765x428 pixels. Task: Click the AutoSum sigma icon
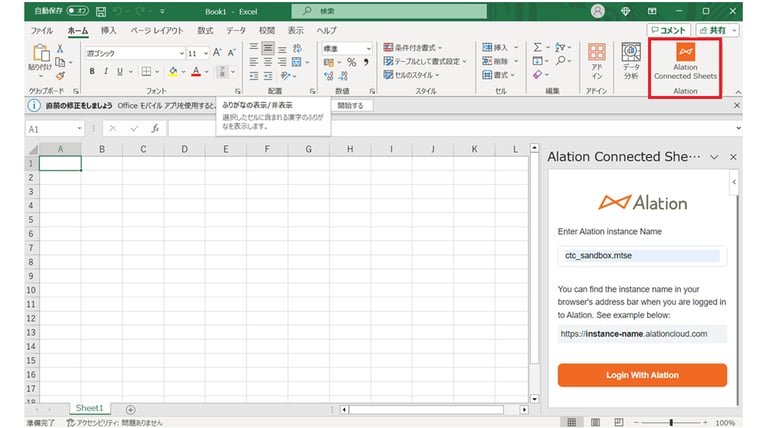point(537,47)
